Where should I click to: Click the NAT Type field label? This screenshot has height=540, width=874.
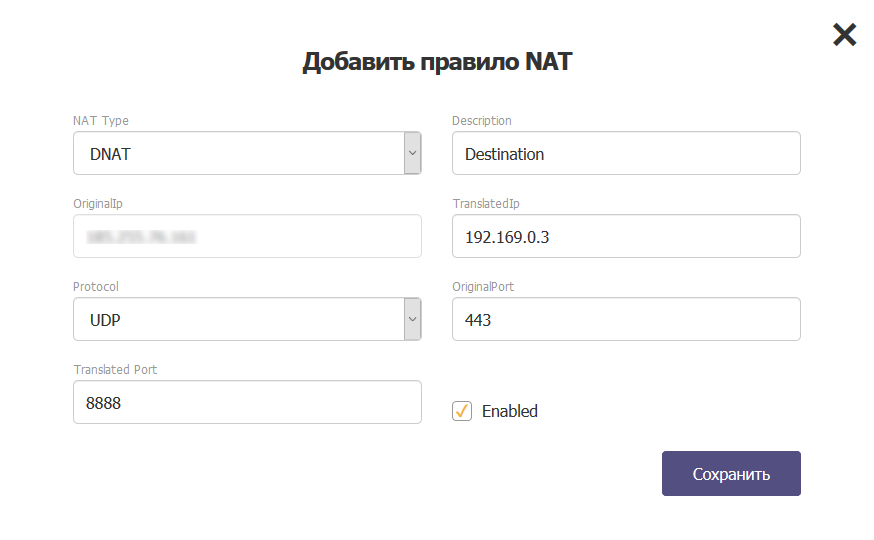[101, 121]
